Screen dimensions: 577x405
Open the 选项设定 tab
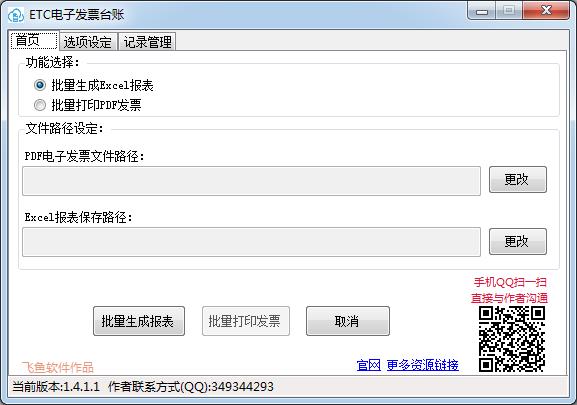pos(88,42)
